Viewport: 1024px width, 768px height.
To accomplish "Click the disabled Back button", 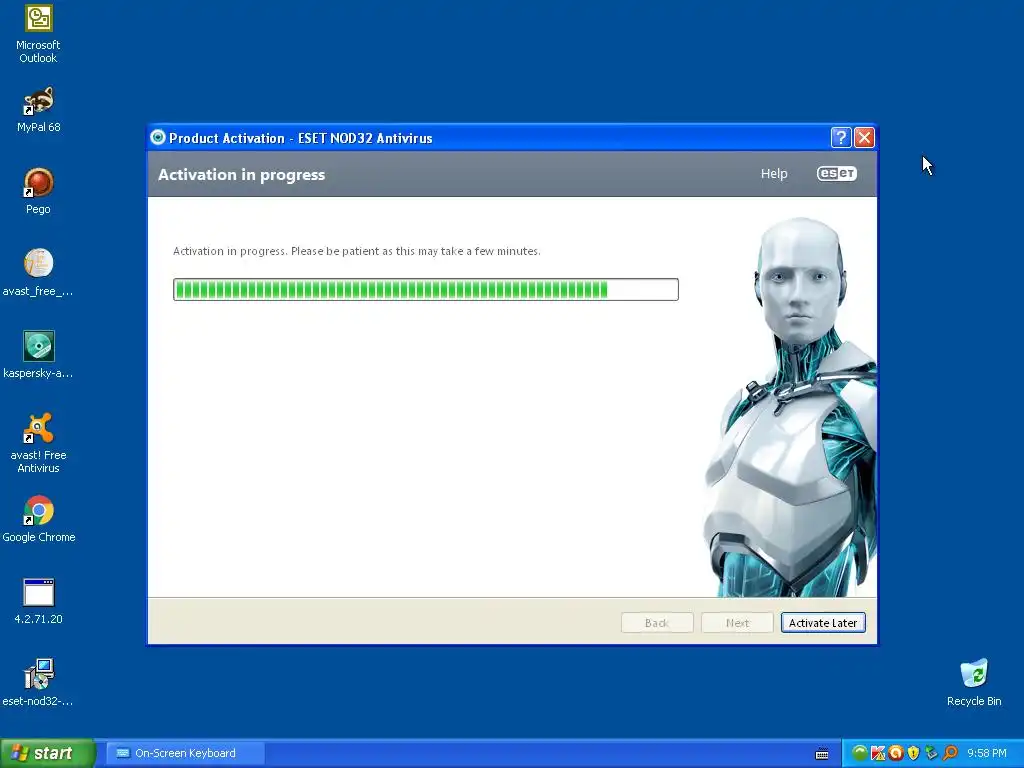I will point(657,623).
